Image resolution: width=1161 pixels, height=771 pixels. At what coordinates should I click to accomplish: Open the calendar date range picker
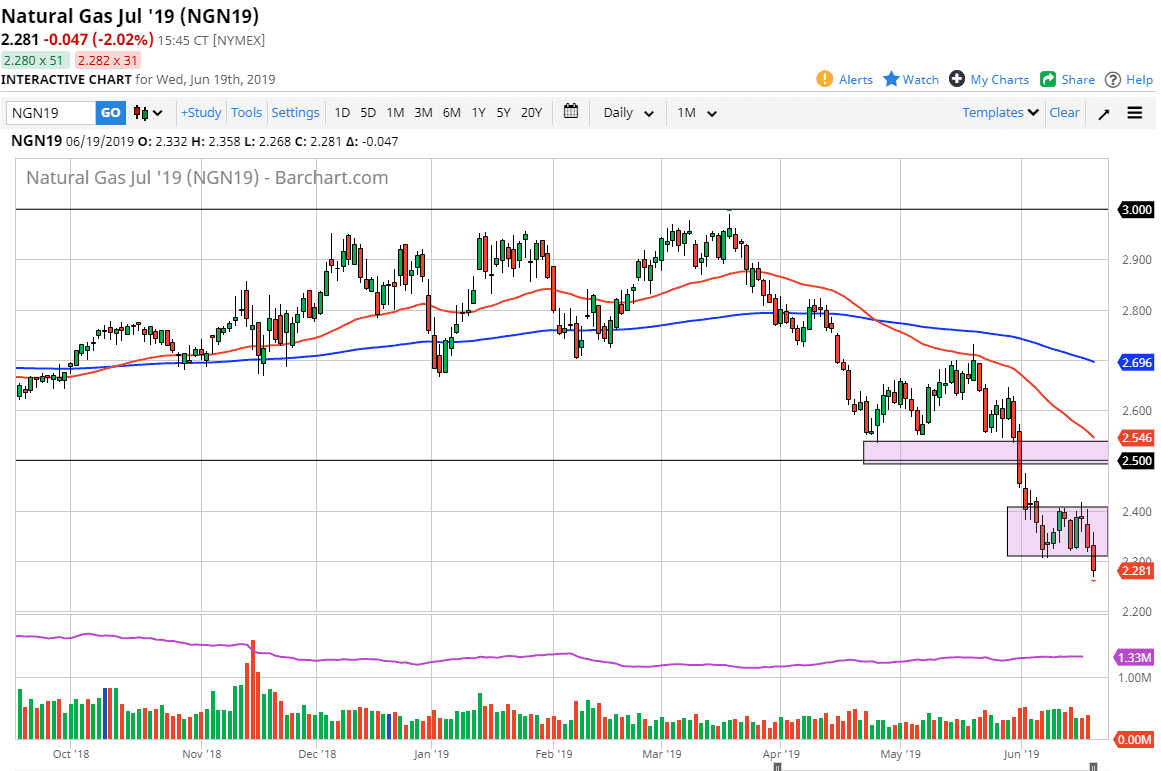tap(571, 112)
